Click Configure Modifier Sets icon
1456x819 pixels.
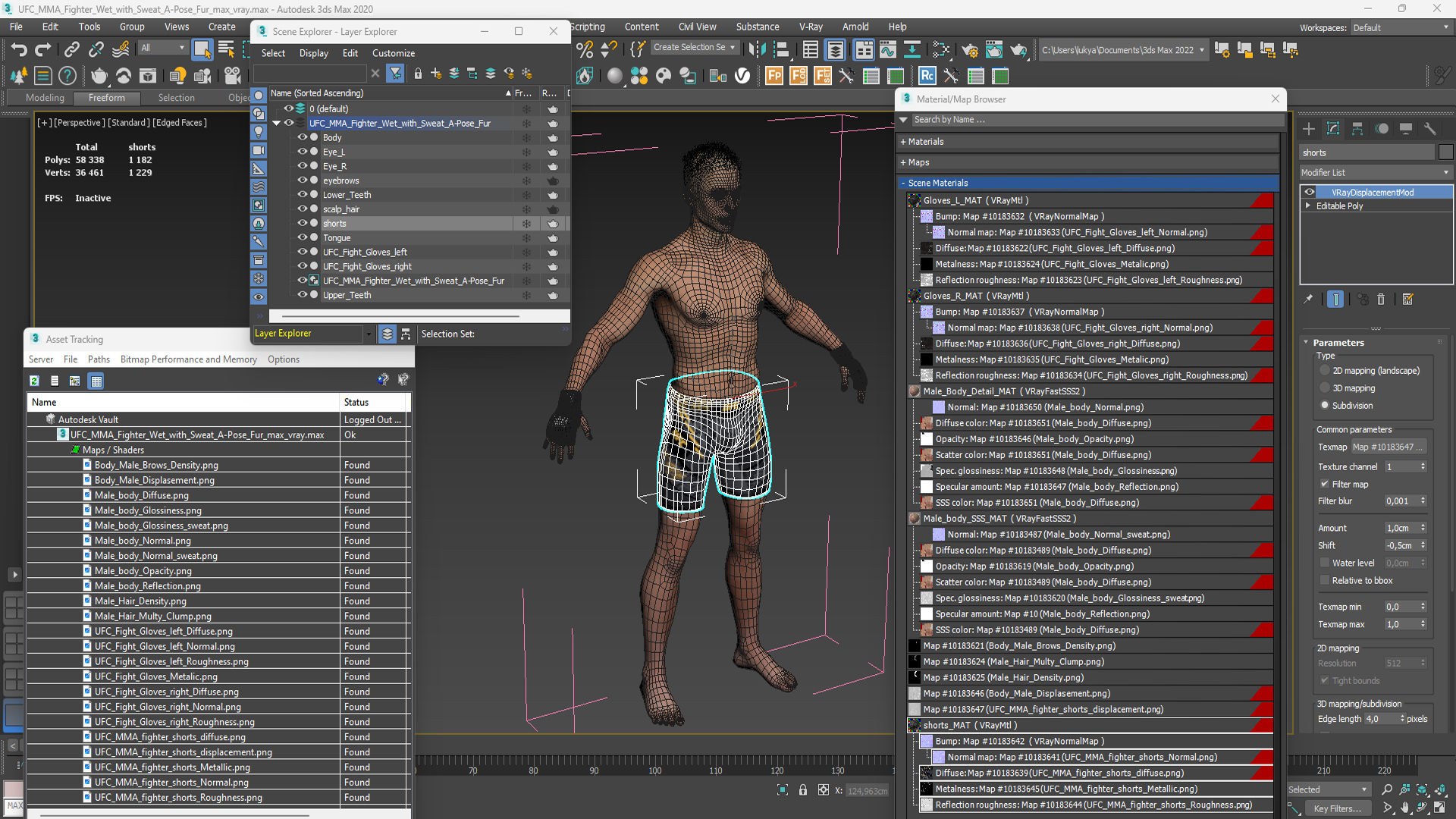[x=1408, y=300]
